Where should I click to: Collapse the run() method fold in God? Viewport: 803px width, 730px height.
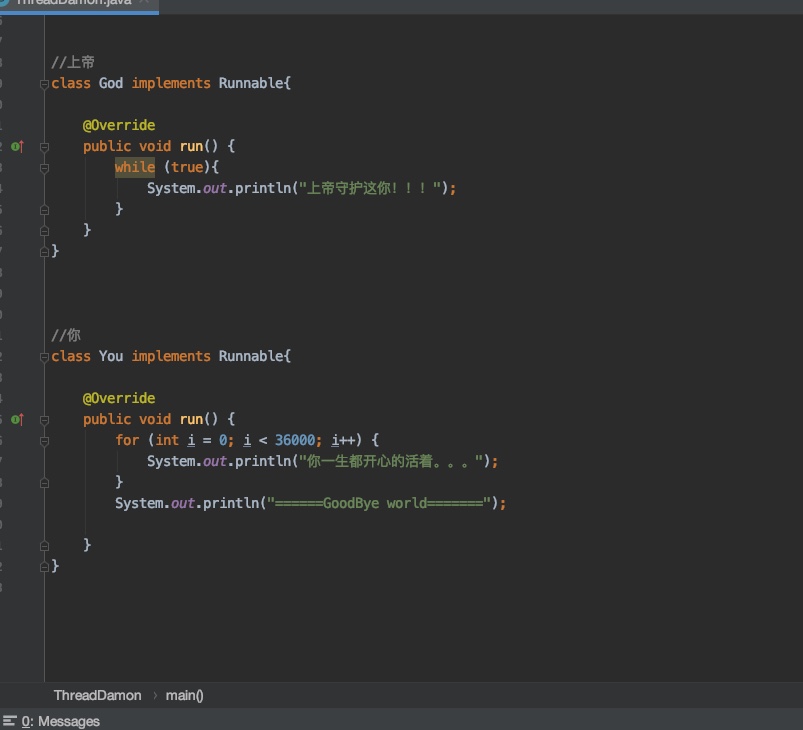tap(44, 147)
